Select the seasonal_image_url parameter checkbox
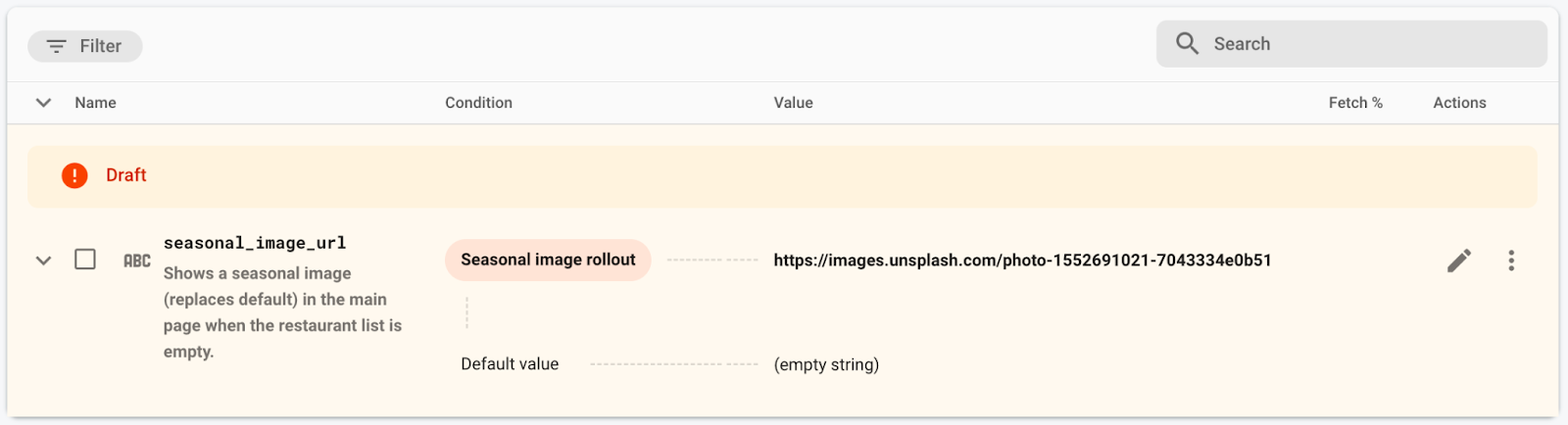 pyautogui.click(x=85, y=260)
